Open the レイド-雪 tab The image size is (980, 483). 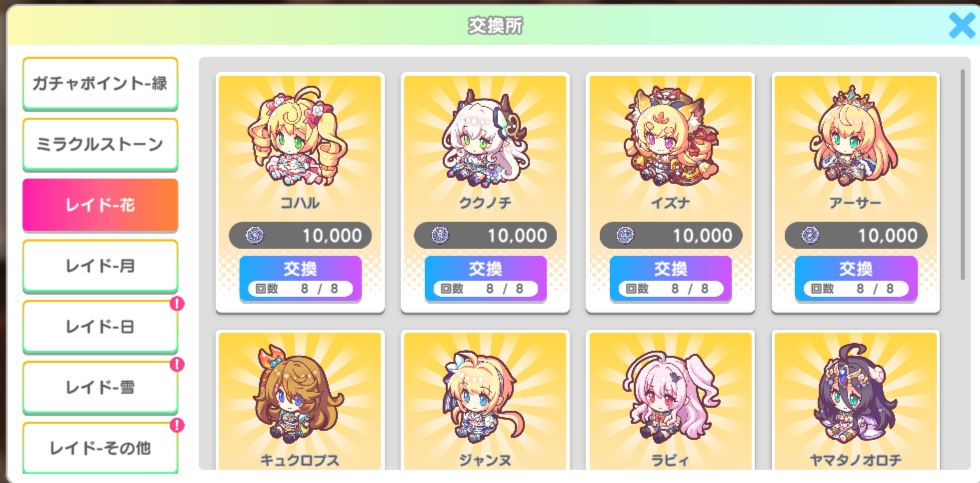(x=100, y=387)
